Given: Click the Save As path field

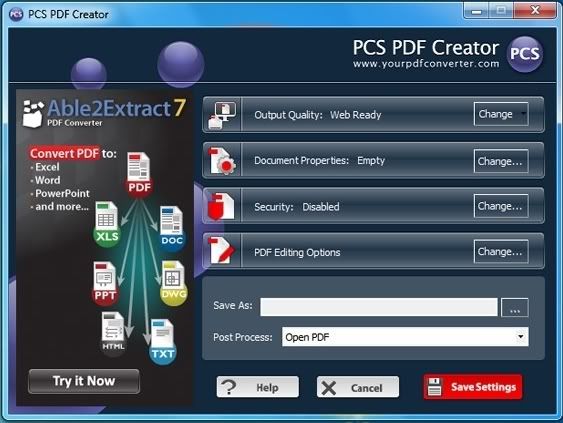Looking at the screenshot, I should tap(379, 307).
